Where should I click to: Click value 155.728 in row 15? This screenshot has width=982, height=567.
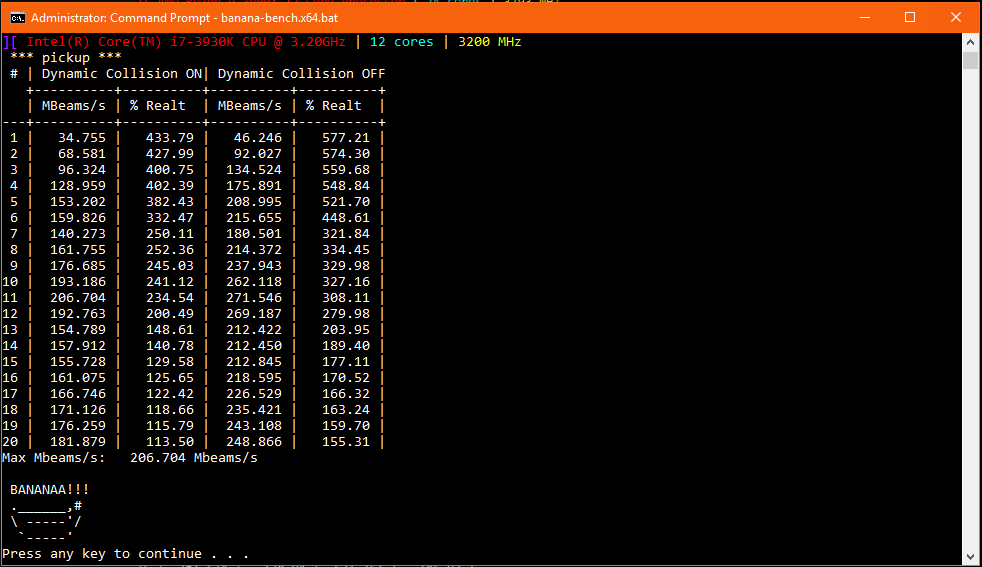tap(78, 362)
